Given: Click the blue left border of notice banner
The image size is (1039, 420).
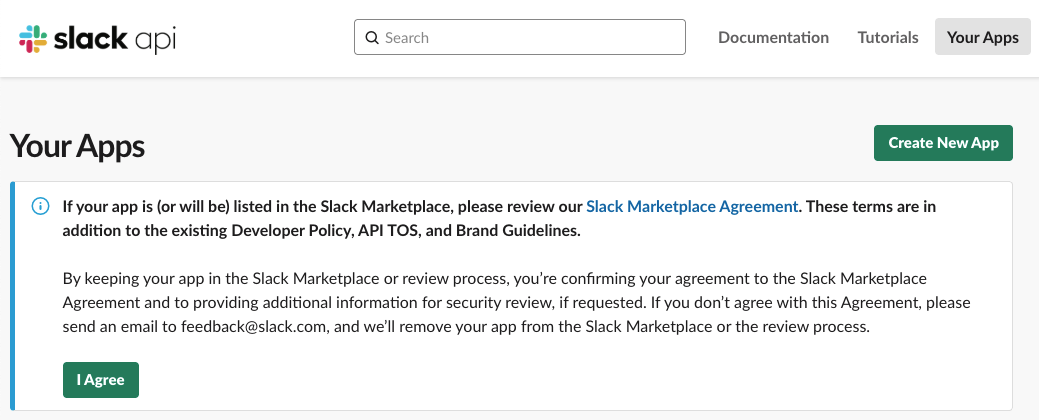Looking at the screenshot, I should pyautogui.click(x=12, y=296).
